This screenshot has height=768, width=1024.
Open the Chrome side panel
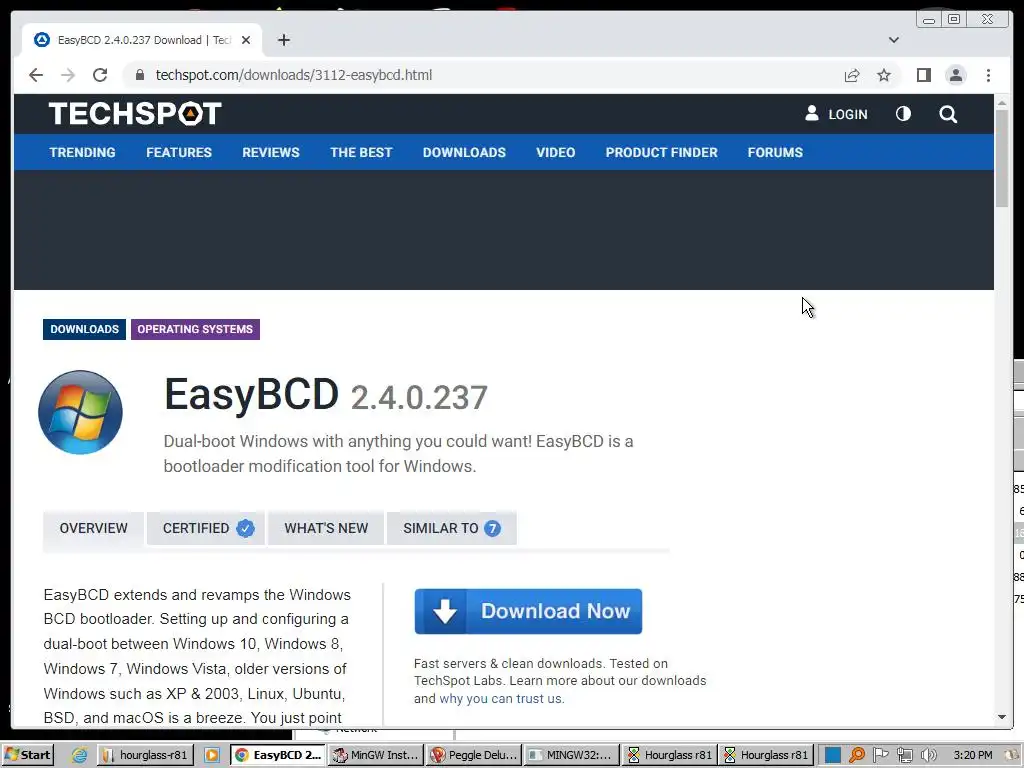[x=923, y=75]
